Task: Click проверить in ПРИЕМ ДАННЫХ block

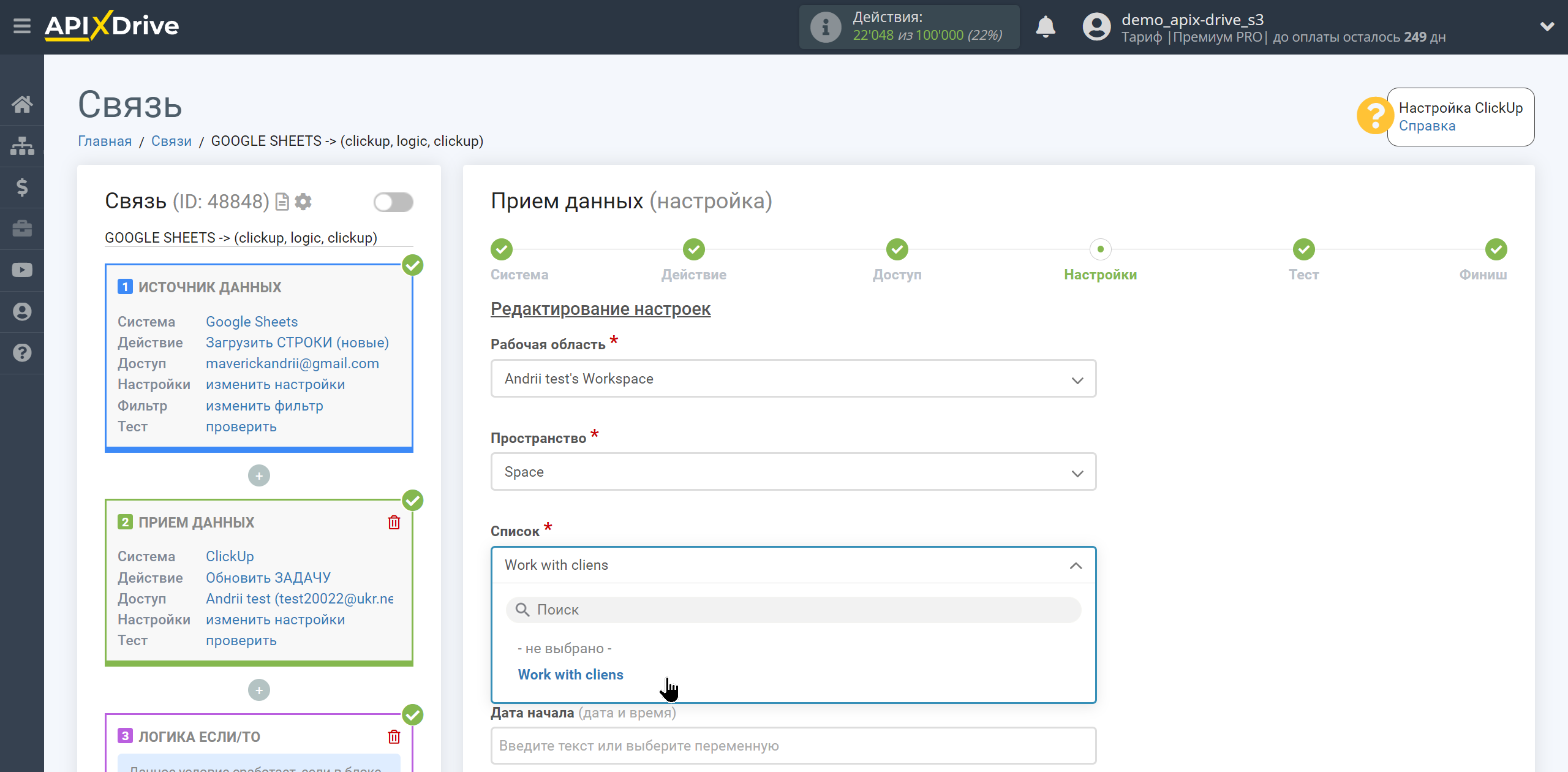Action: pos(241,640)
